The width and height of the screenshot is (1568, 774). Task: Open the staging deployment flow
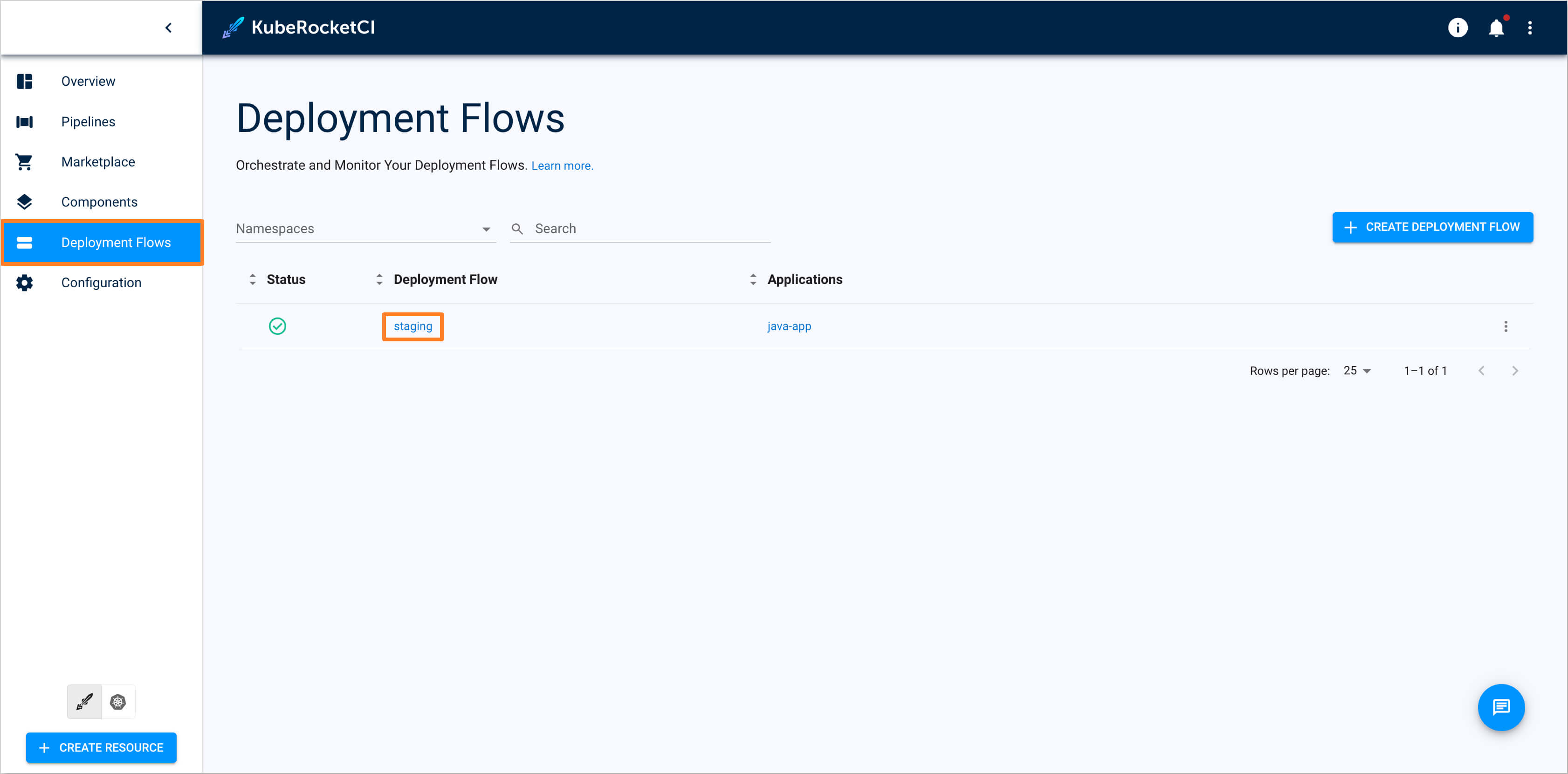[x=412, y=326]
